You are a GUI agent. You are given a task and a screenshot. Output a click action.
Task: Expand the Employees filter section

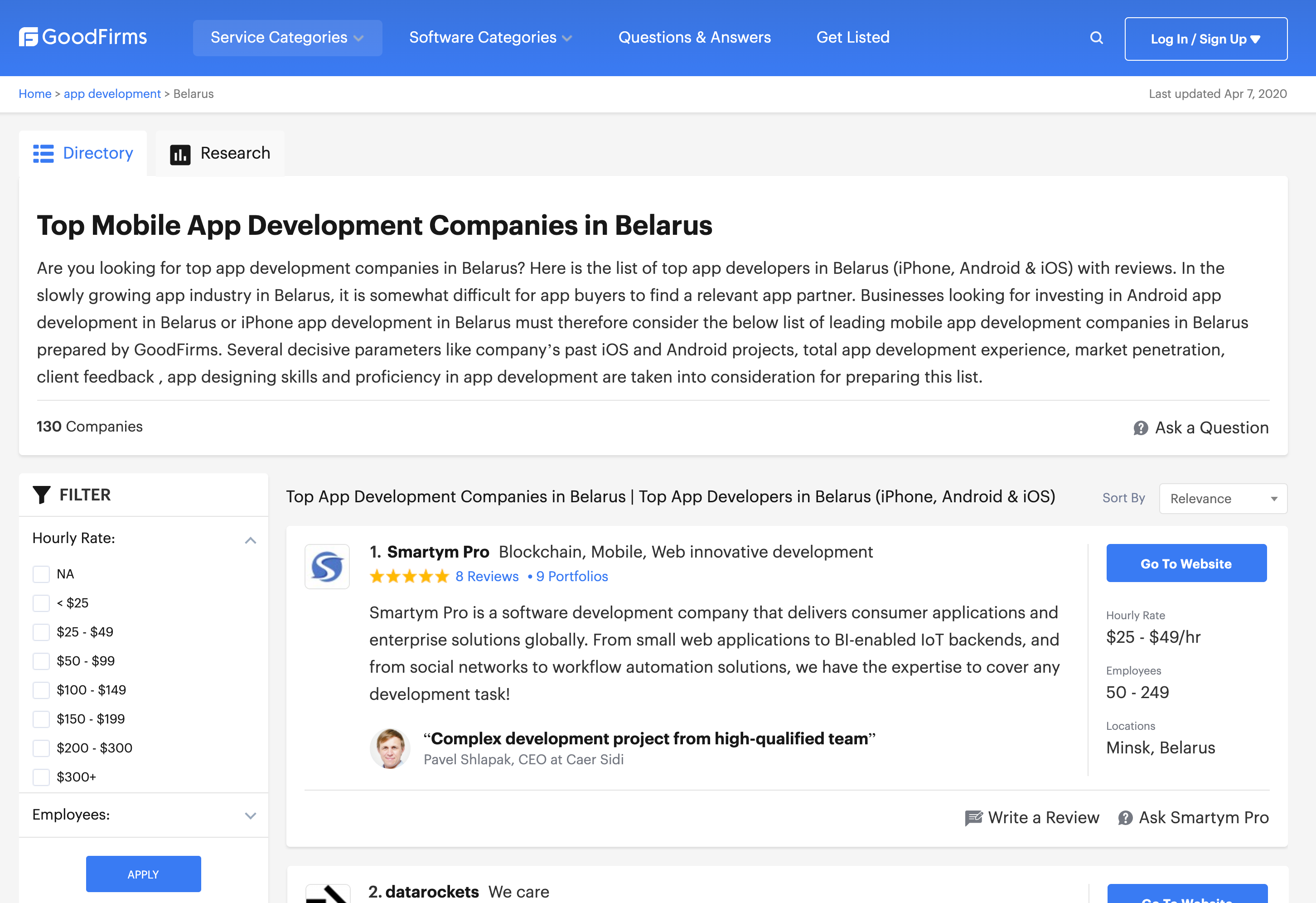pos(250,816)
